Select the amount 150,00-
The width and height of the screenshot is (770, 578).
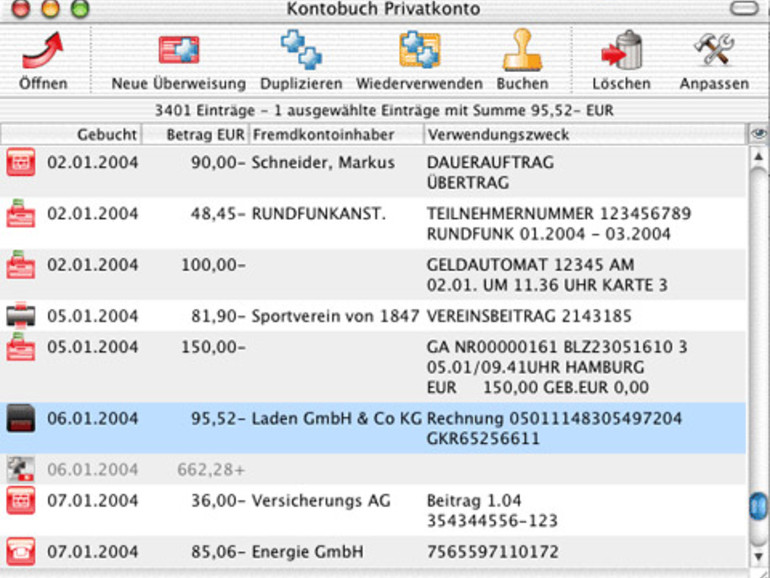coord(213,347)
